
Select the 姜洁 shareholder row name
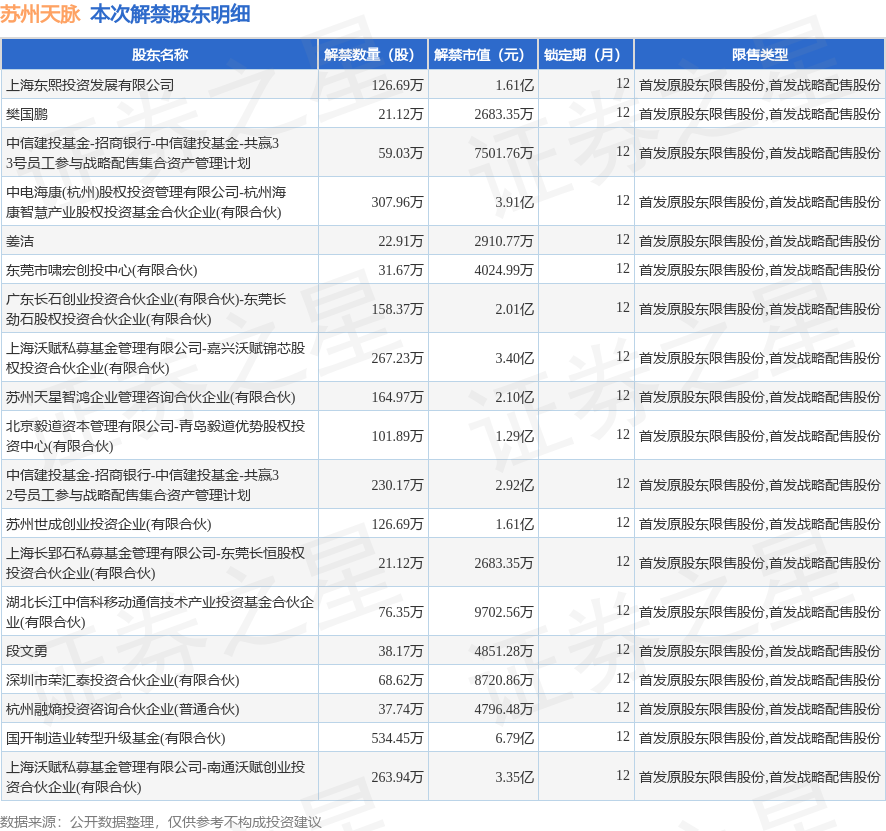(x=20, y=241)
